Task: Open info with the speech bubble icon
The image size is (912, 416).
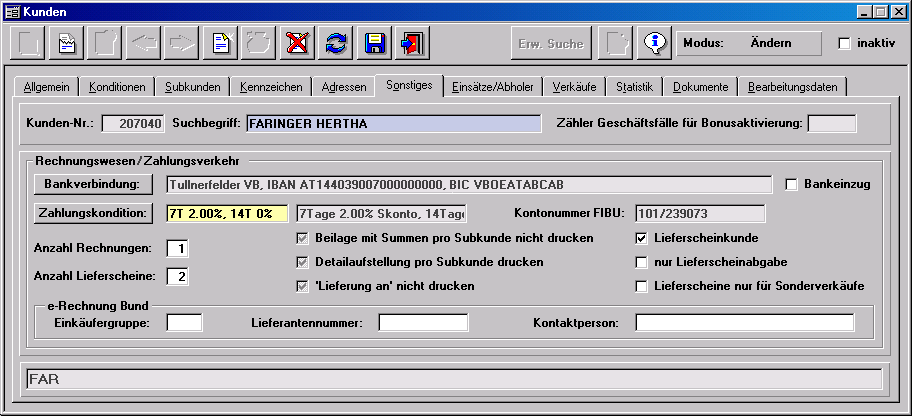Action: [x=654, y=43]
